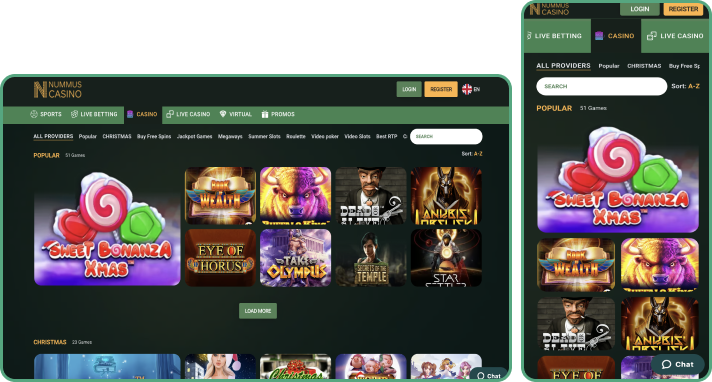This screenshot has height=382, width=712.
Task: Select All Providers filter in desktop view
Action: click(x=53, y=136)
